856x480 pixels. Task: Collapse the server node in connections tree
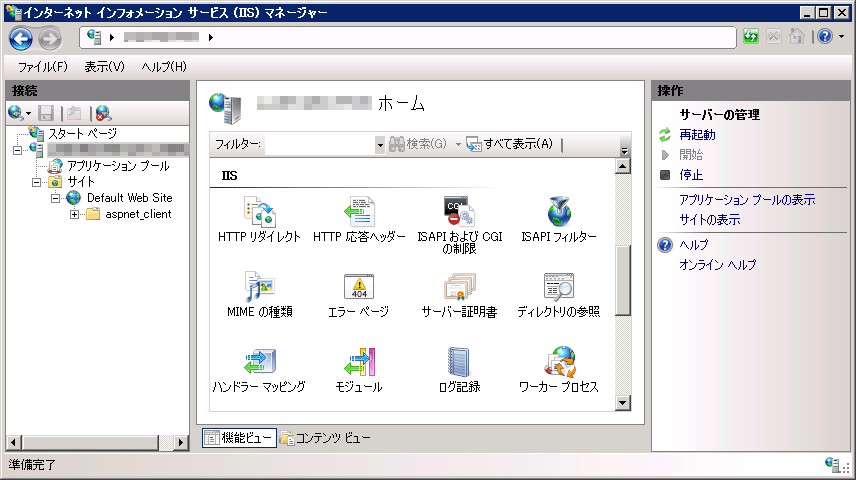coord(17,150)
